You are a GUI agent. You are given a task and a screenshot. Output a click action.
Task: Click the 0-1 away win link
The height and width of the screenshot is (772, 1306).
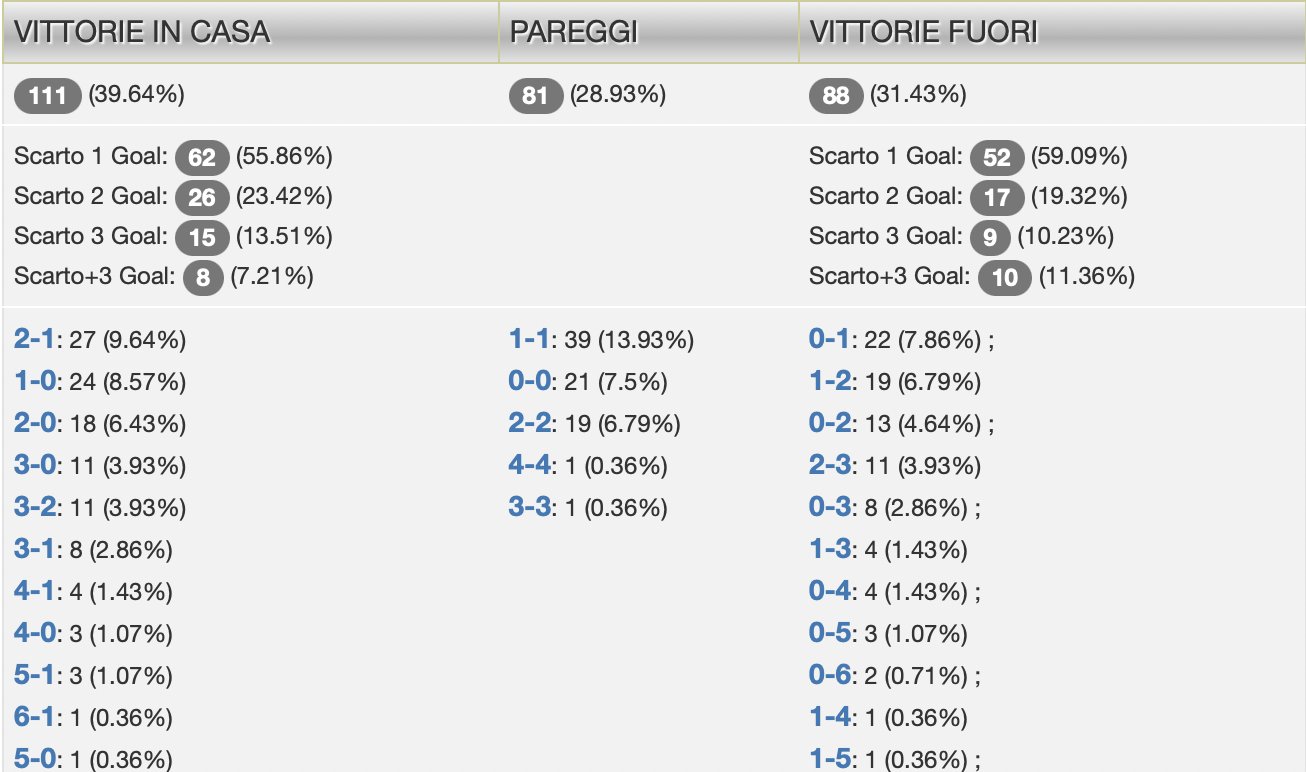click(830, 340)
